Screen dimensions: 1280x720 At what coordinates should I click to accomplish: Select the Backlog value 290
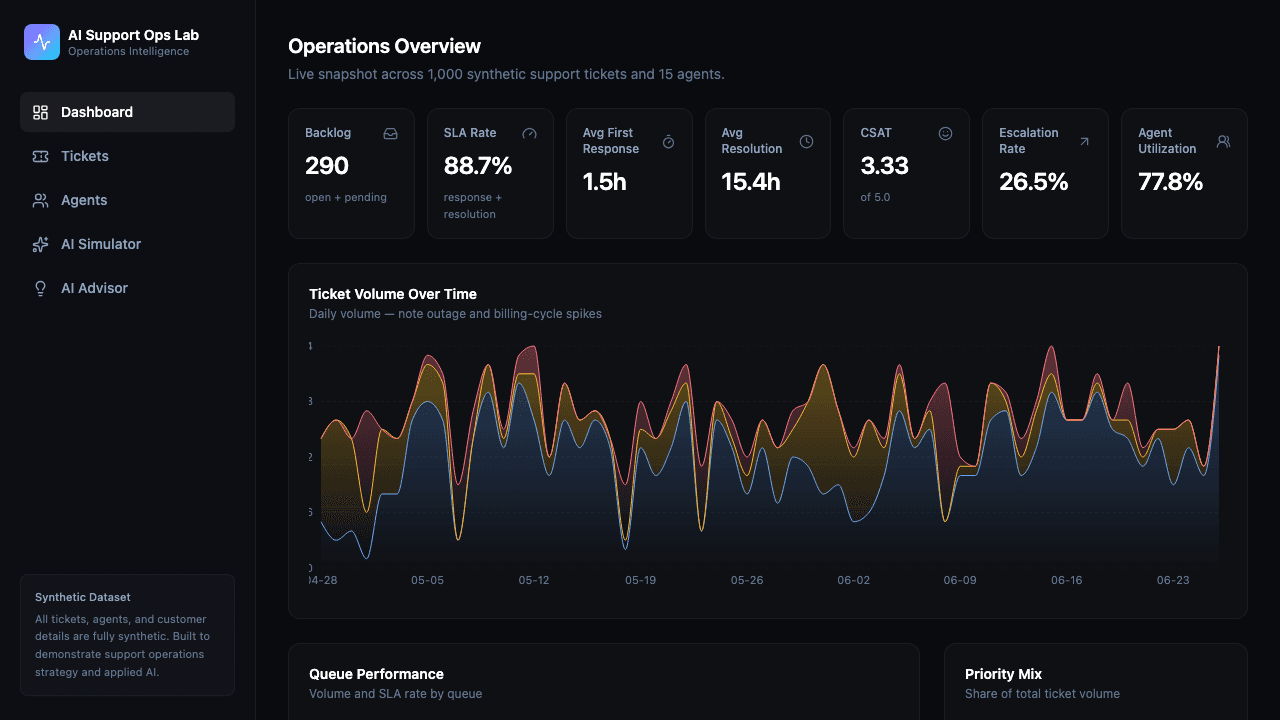pyautogui.click(x=327, y=165)
